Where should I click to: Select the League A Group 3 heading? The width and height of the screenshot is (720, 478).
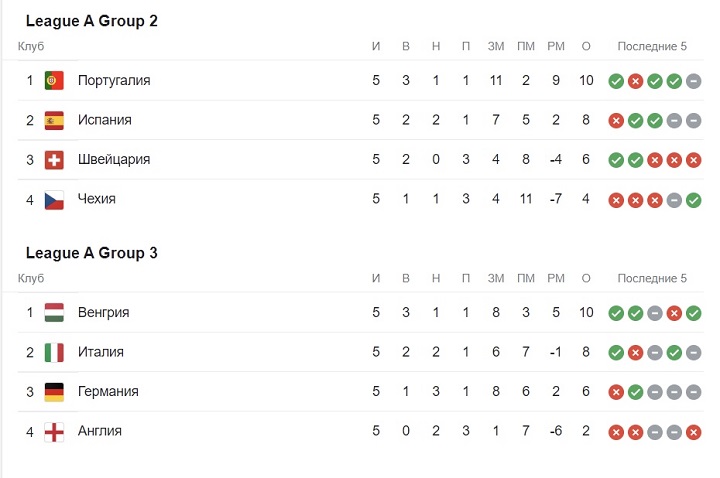[92, 254]
